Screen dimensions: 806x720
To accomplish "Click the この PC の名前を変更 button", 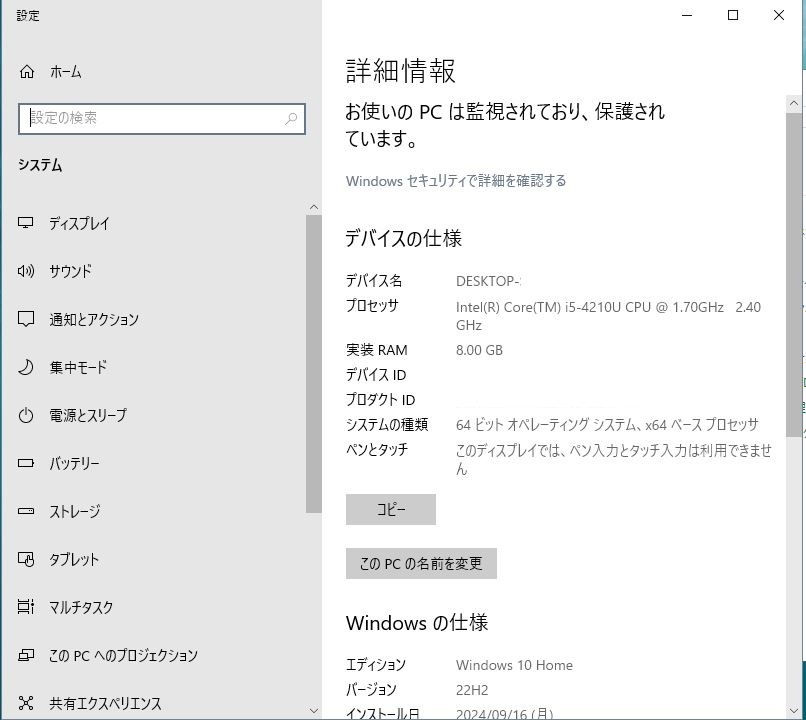I will [x=421, y=563].
